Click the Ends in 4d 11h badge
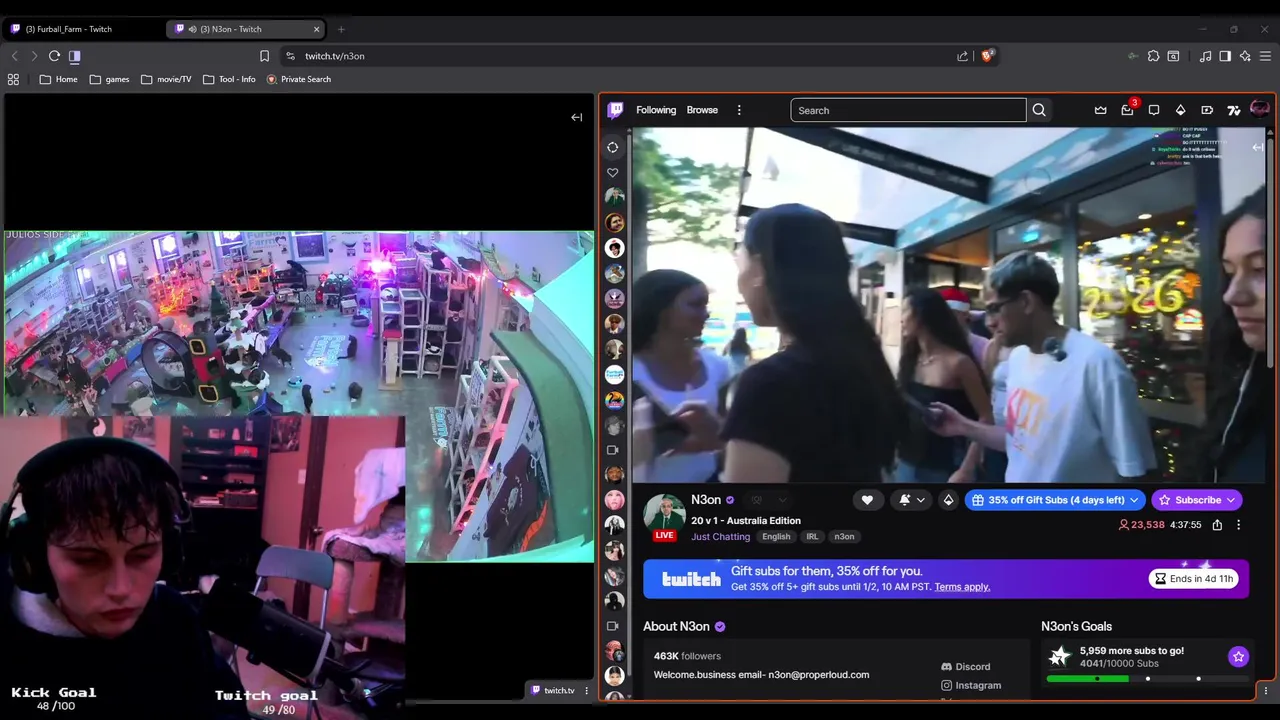The width and height of the screenshot is (1280, 720). coord(1194,579)
